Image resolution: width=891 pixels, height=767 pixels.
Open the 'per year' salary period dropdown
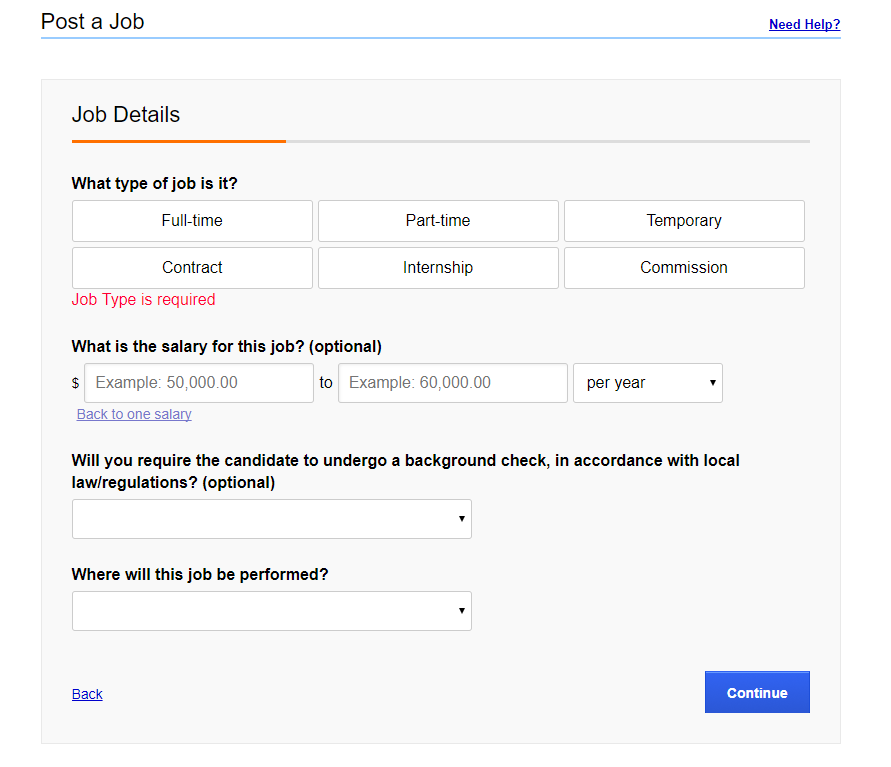tap(648, 383)
